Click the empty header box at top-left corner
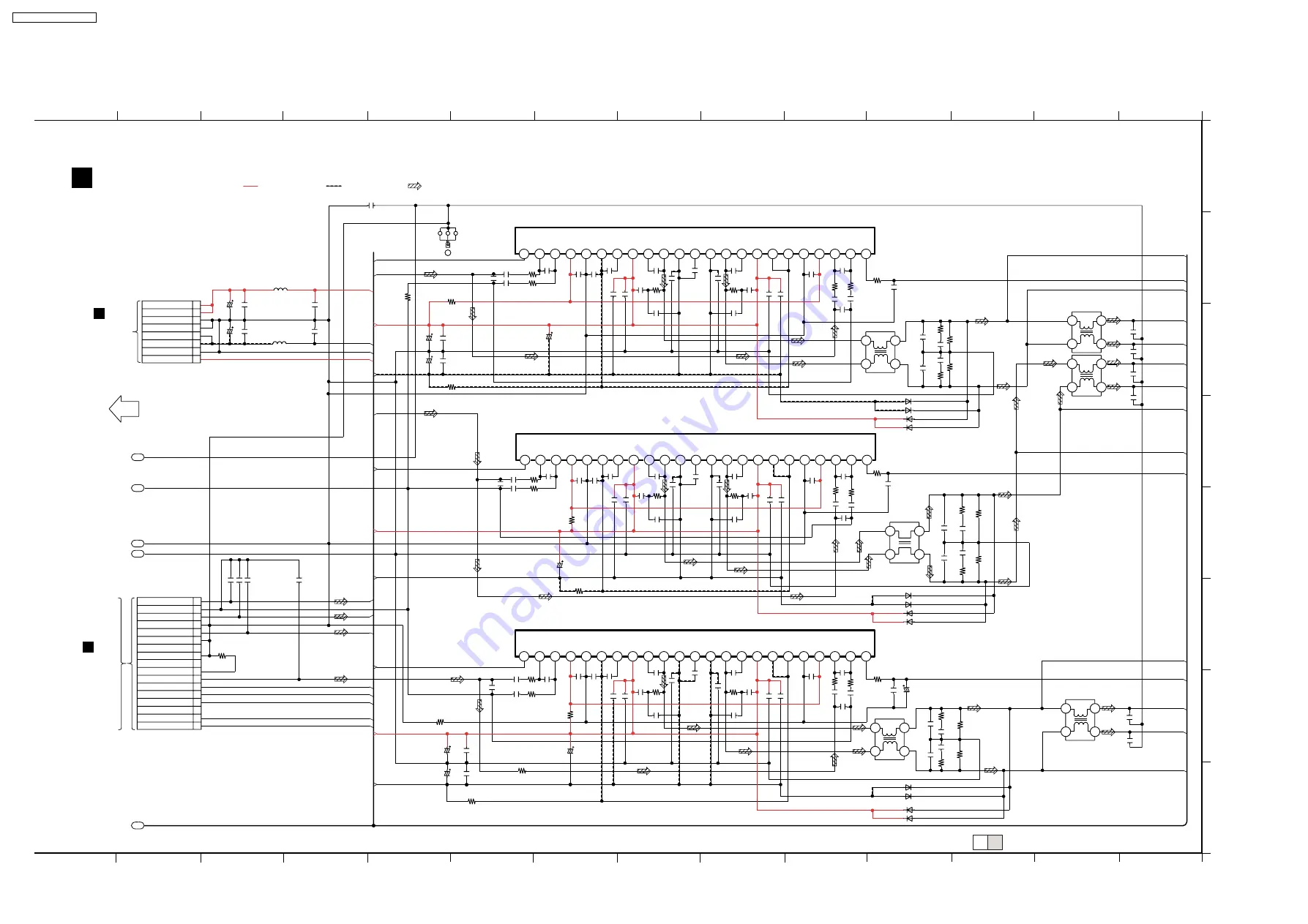 (x=54, y=18)
